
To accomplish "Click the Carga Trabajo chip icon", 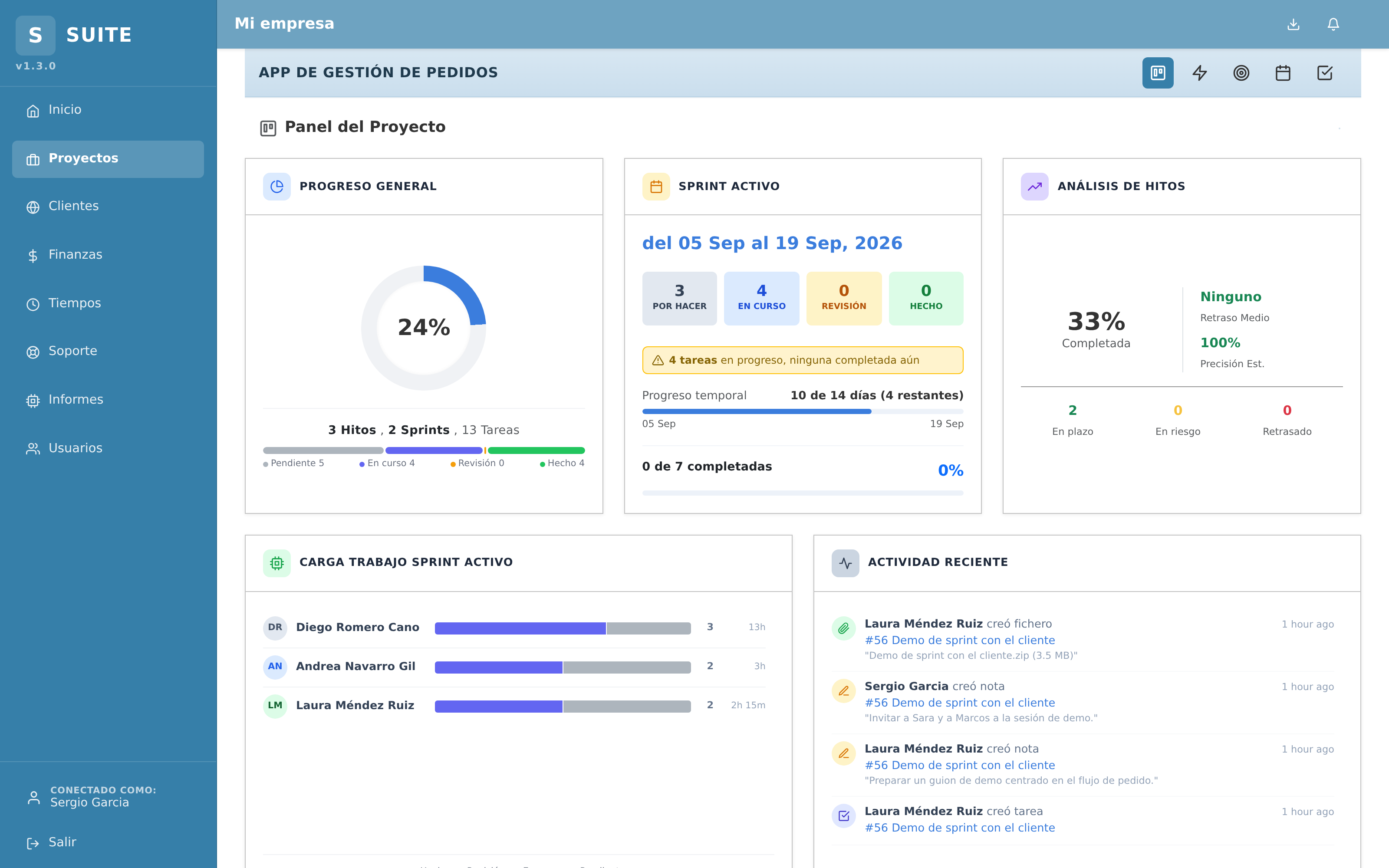I will click(276, 563).
